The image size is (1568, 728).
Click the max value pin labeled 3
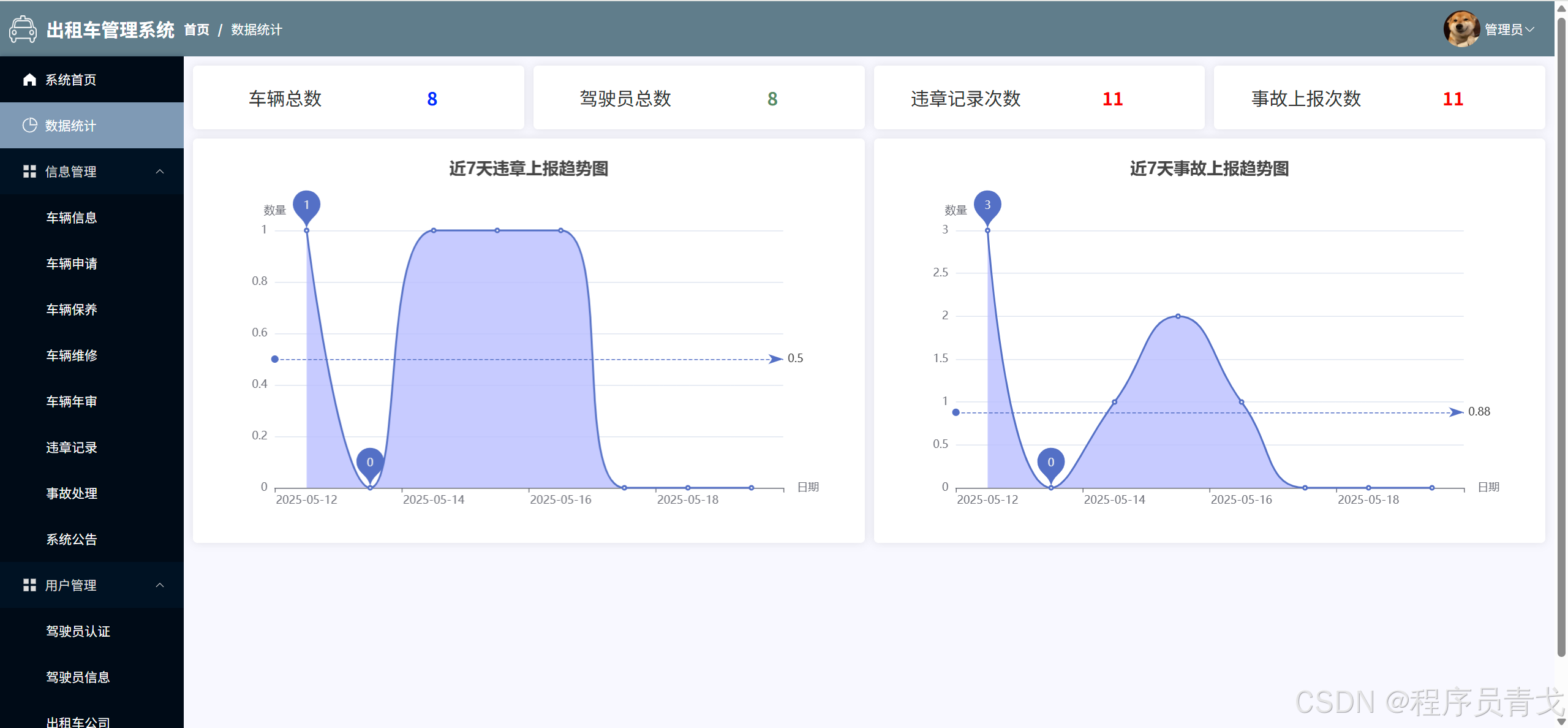coord(987,206)
